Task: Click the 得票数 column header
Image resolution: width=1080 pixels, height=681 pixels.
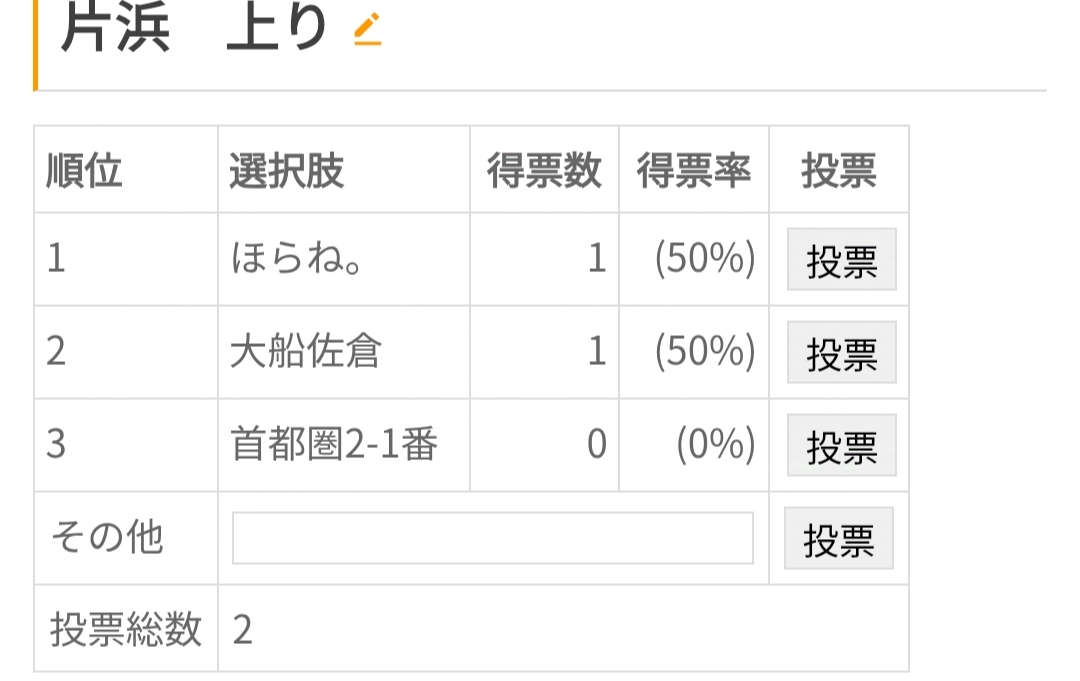Action: 544,170
